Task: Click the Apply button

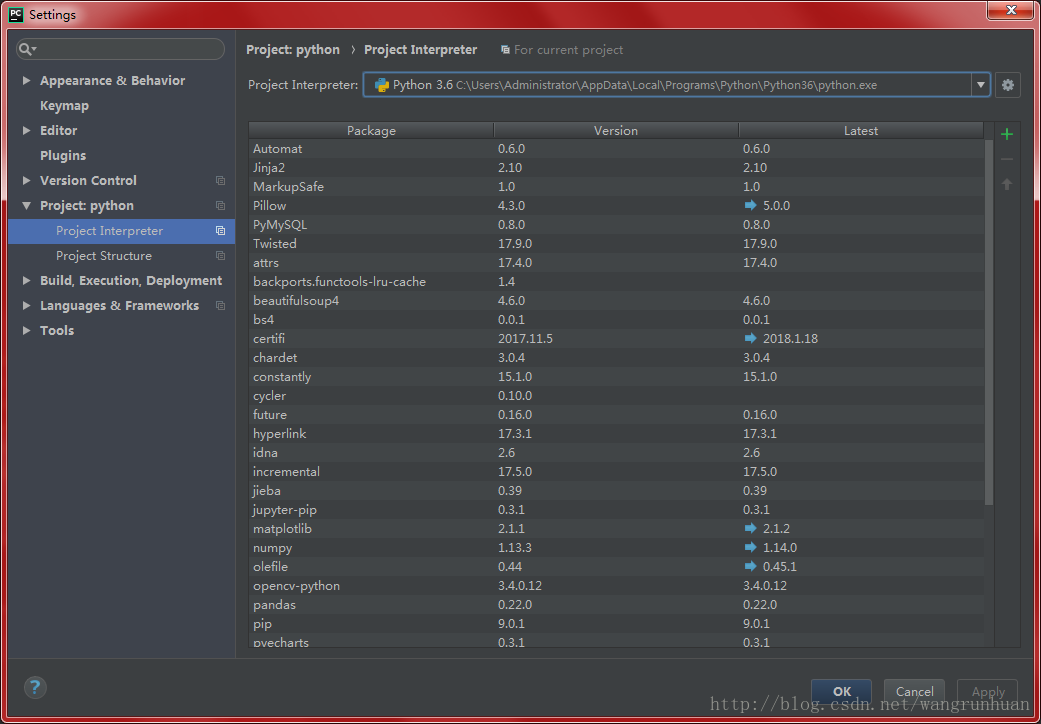Action: 987,691
